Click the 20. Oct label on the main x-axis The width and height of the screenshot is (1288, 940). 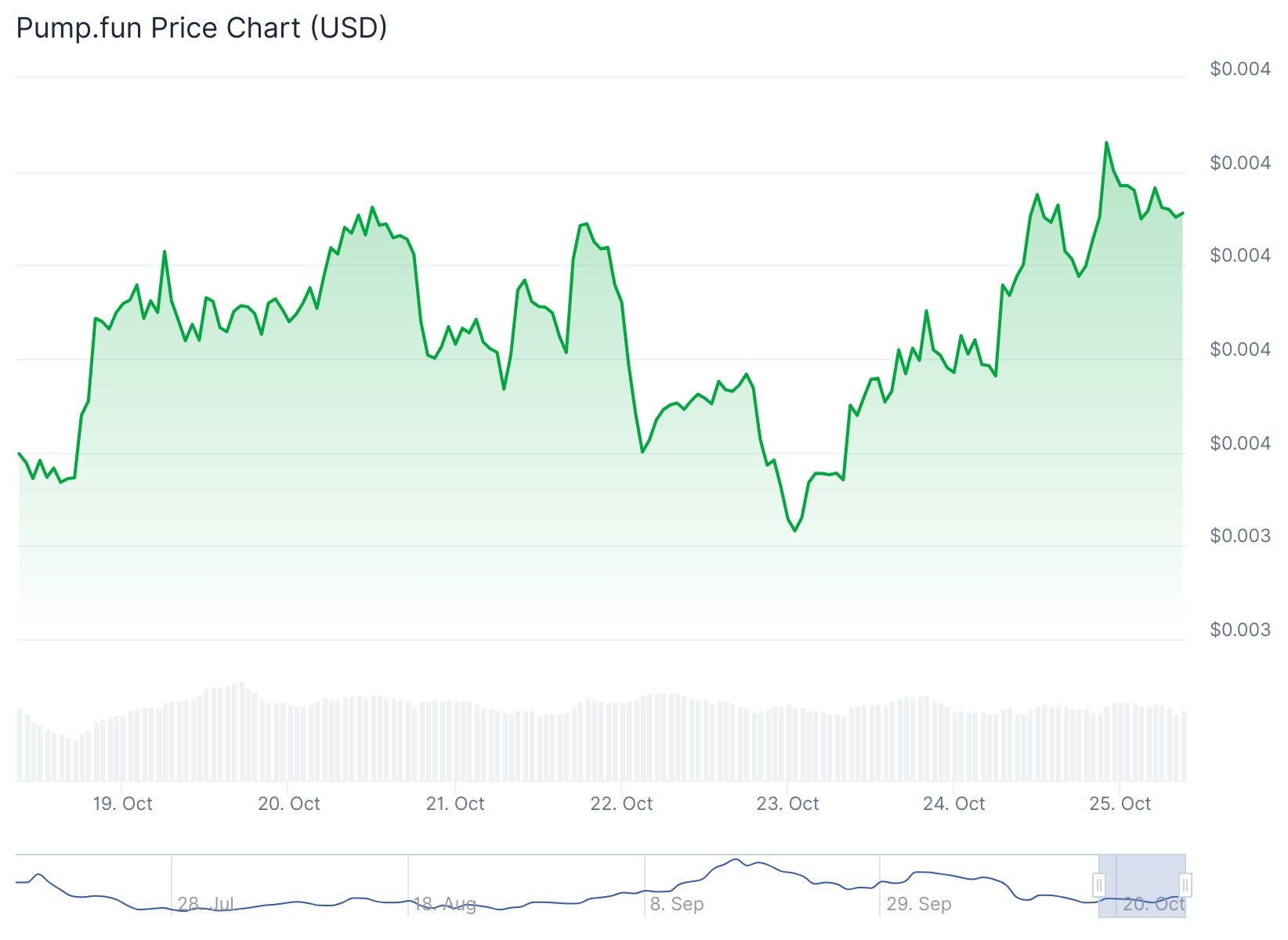click(289, 804)
